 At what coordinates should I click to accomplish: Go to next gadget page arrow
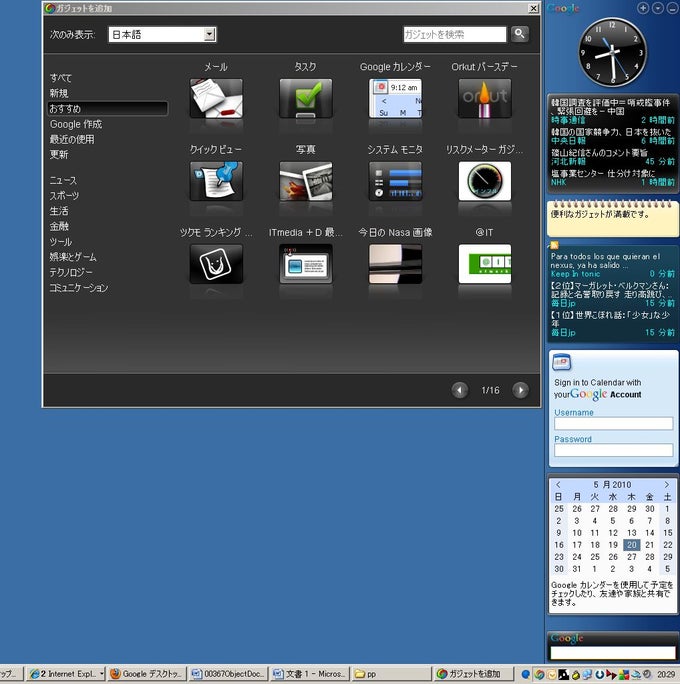(520, 390)
